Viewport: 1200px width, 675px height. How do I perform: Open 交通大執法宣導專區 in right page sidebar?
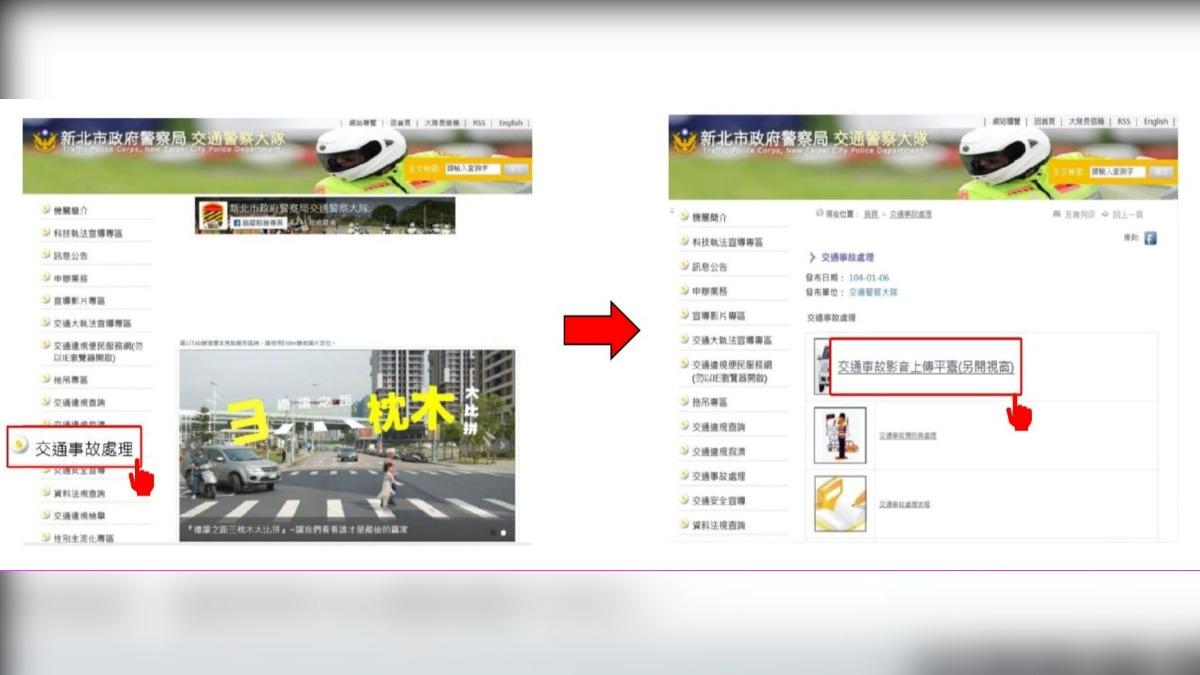[732, 340]
